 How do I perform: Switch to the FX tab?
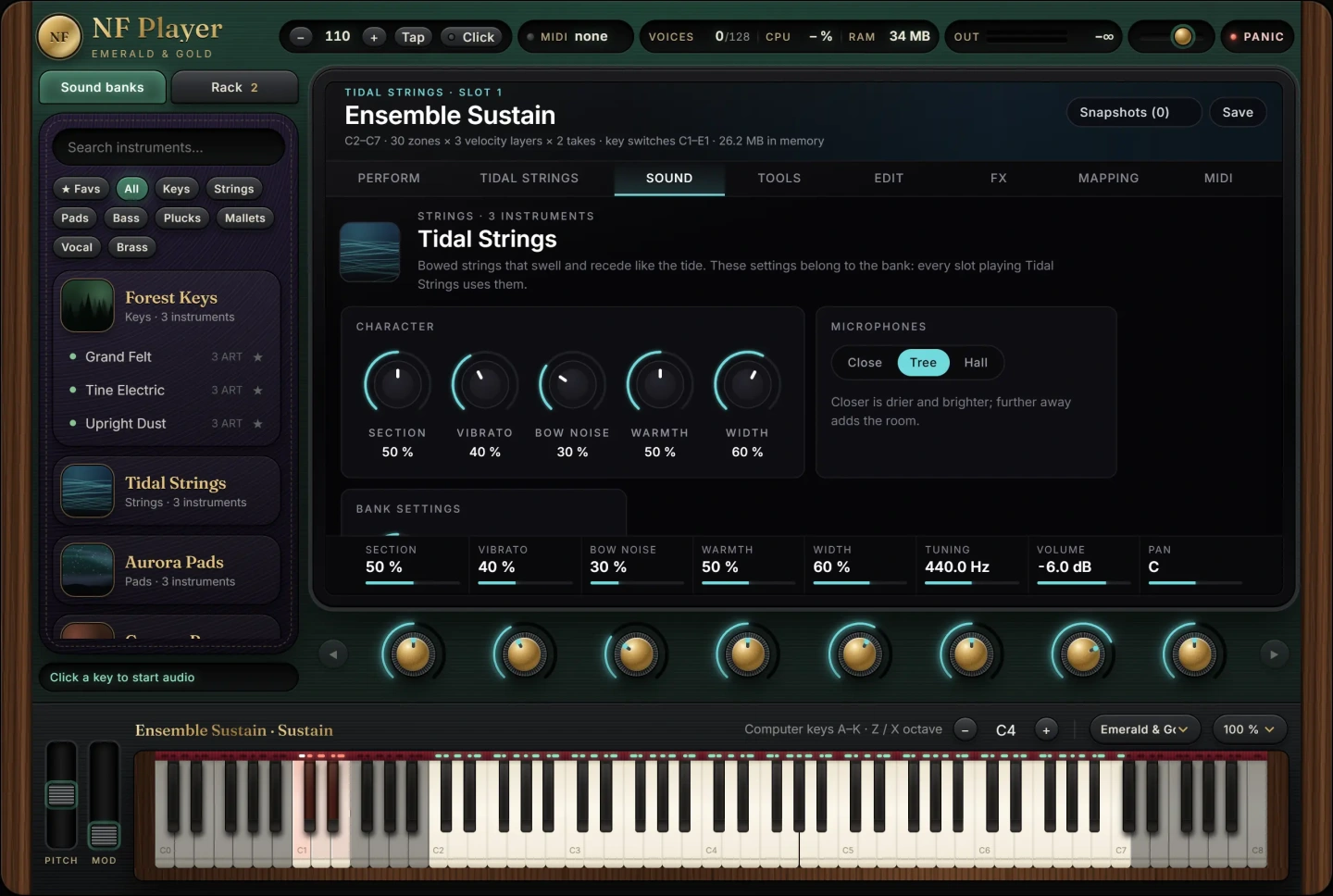tap(998, 178)
